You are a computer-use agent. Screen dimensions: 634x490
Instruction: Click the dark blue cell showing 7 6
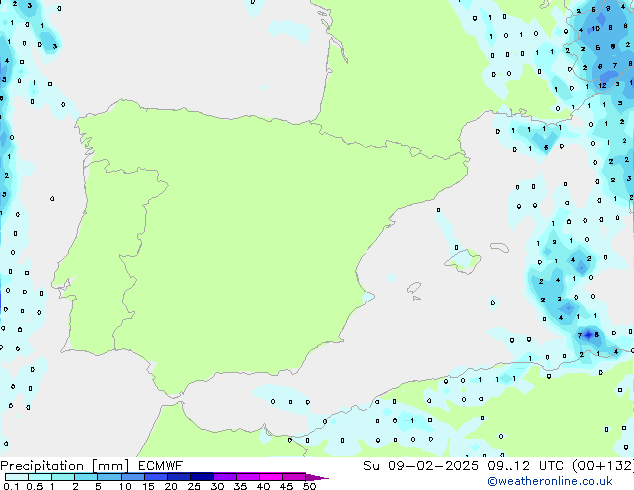pos(589,334)
